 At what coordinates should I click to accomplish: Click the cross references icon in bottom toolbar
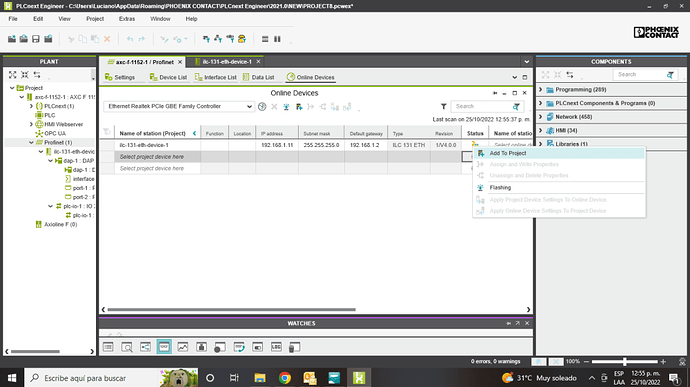(x=145, y=347)
